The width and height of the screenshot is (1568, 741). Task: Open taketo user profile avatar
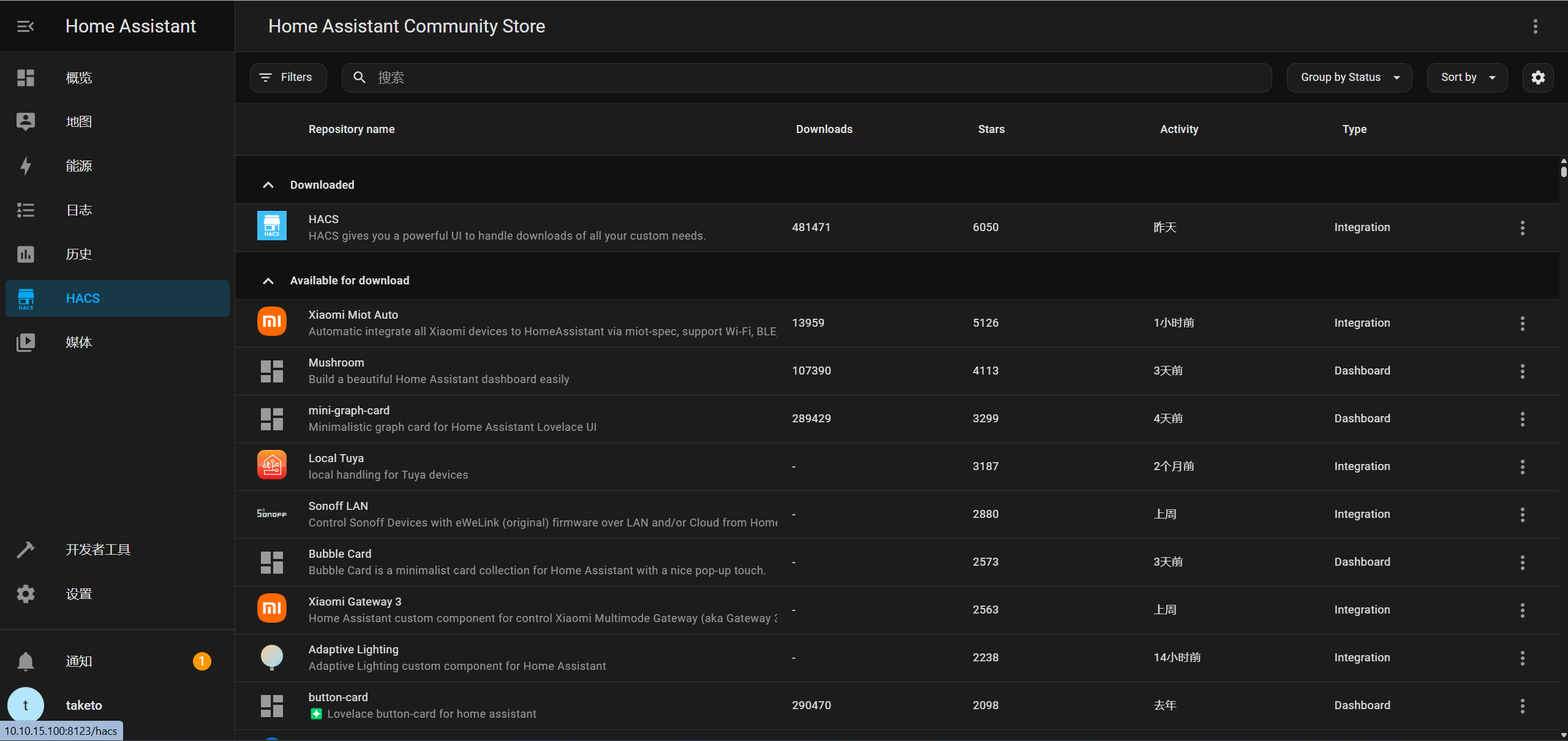pos(26,705)
